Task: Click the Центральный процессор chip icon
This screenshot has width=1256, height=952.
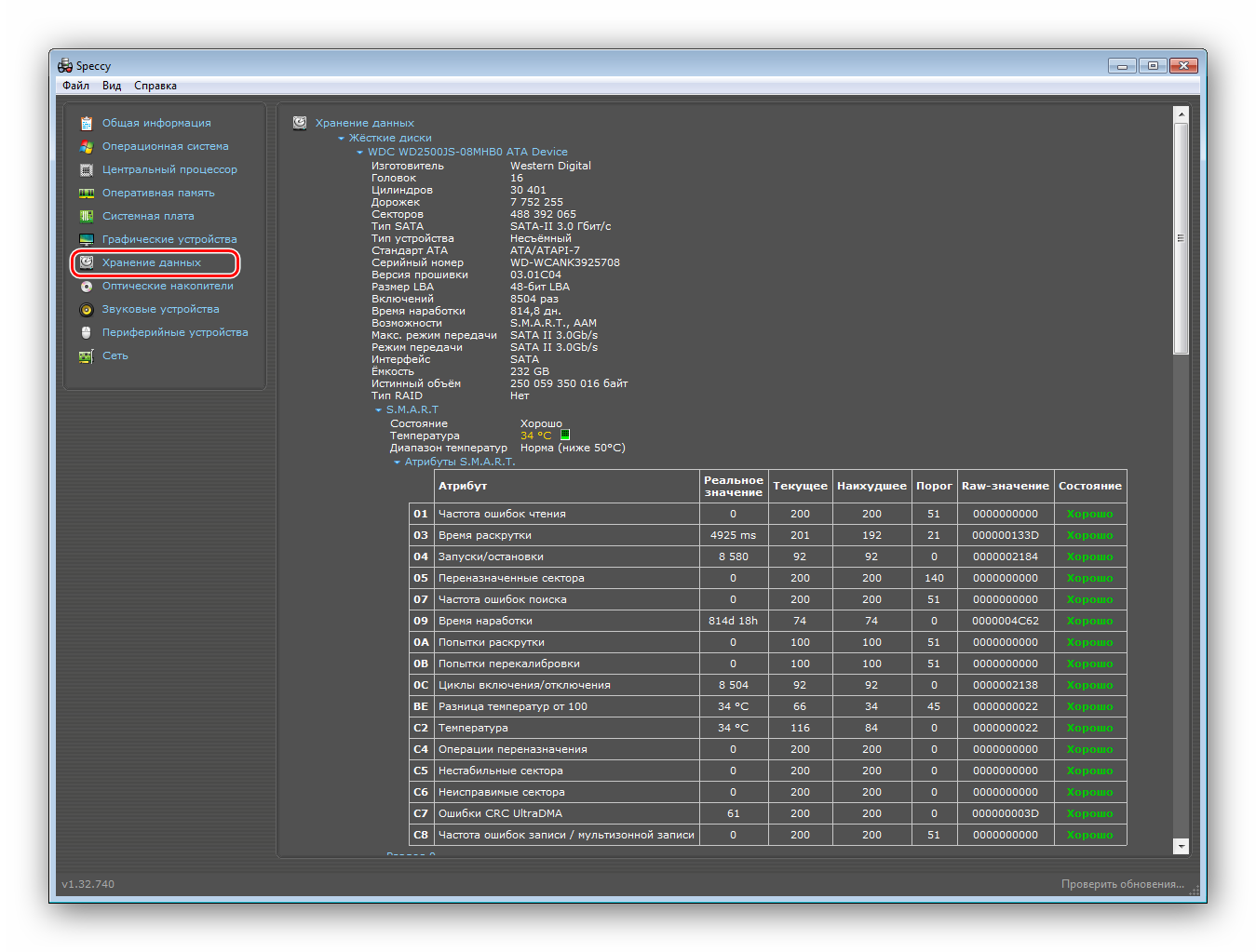Action: [x=87, y=169]
